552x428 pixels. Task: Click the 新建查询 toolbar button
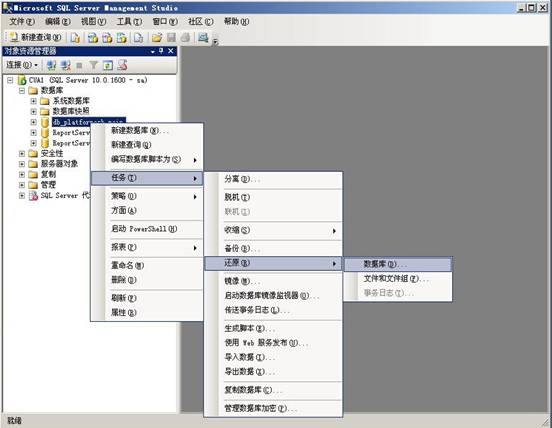point(35,37)
